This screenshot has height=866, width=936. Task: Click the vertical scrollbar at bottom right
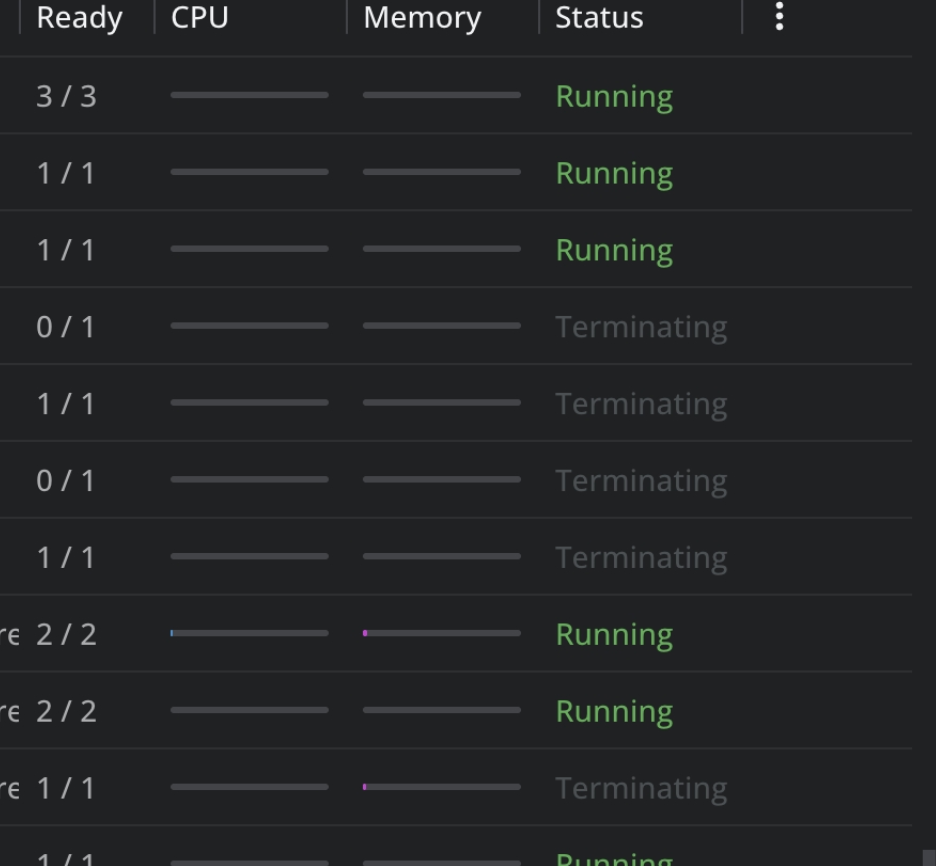[929, 857]
